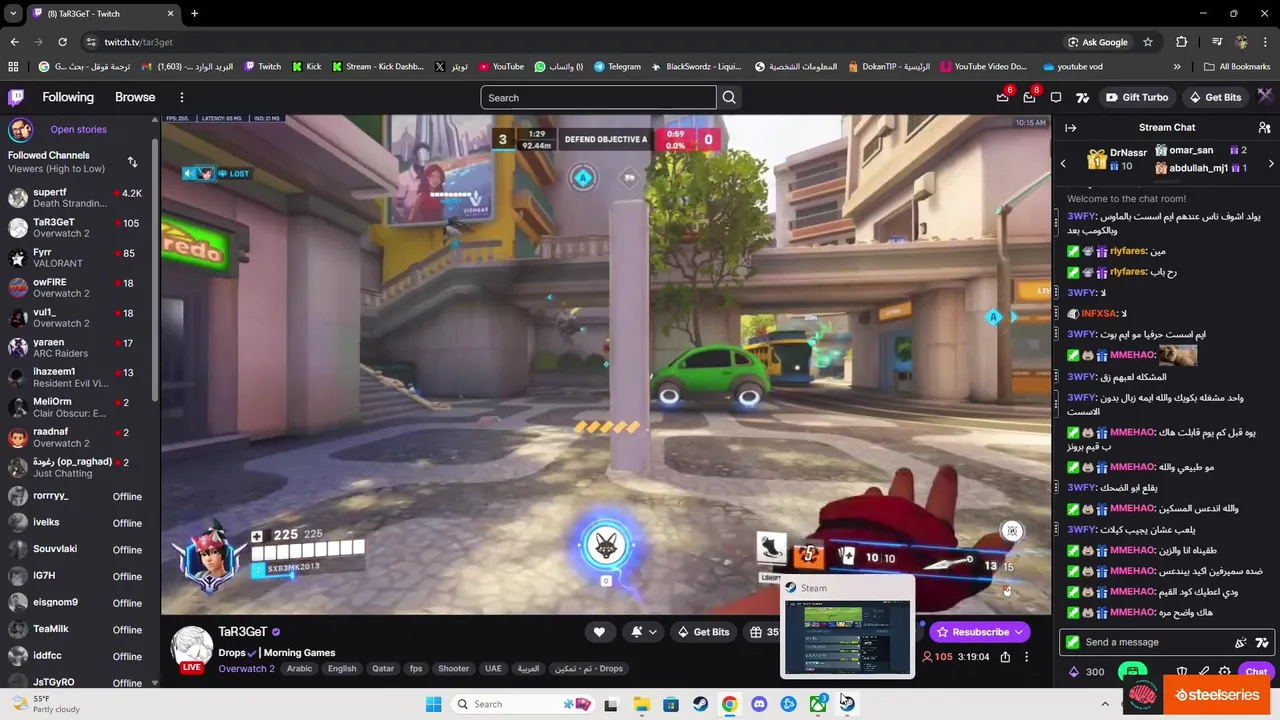1280x720 pixels.
Task: Open supertf channel in sidebar
Action: [x=78, y=197]
